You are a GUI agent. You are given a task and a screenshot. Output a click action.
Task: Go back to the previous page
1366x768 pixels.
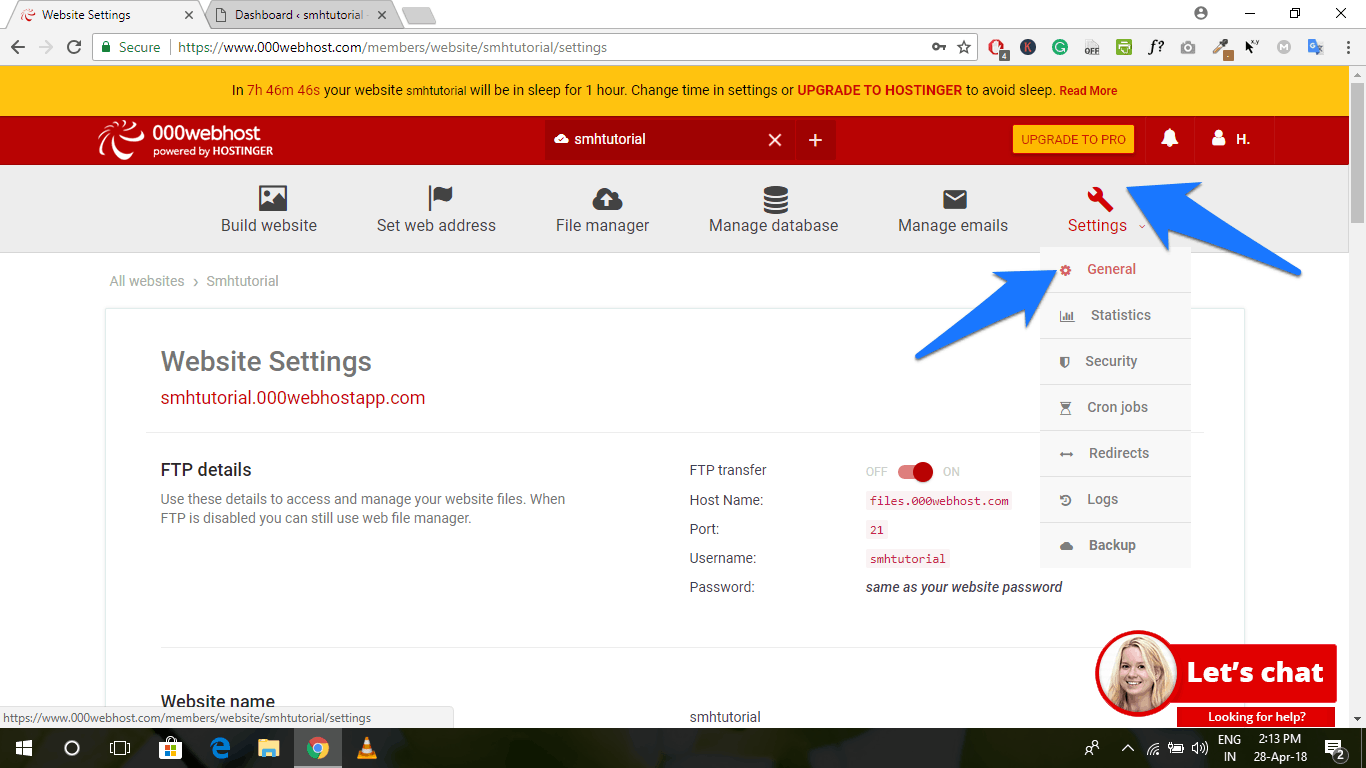17,47
